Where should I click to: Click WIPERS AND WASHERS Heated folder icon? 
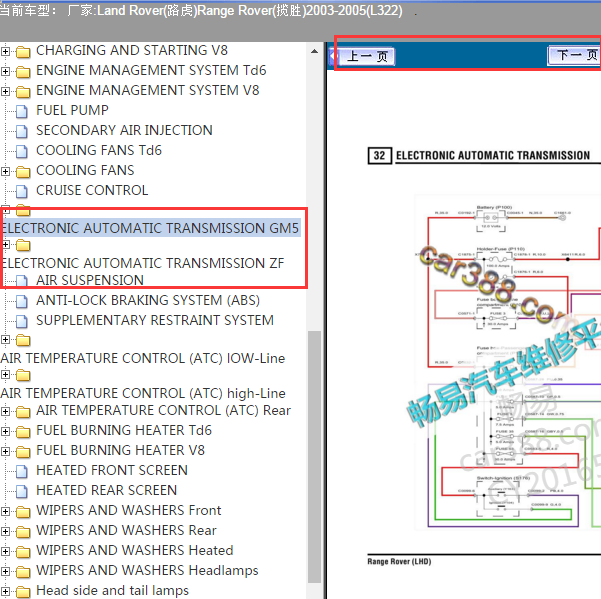[23, 551]
